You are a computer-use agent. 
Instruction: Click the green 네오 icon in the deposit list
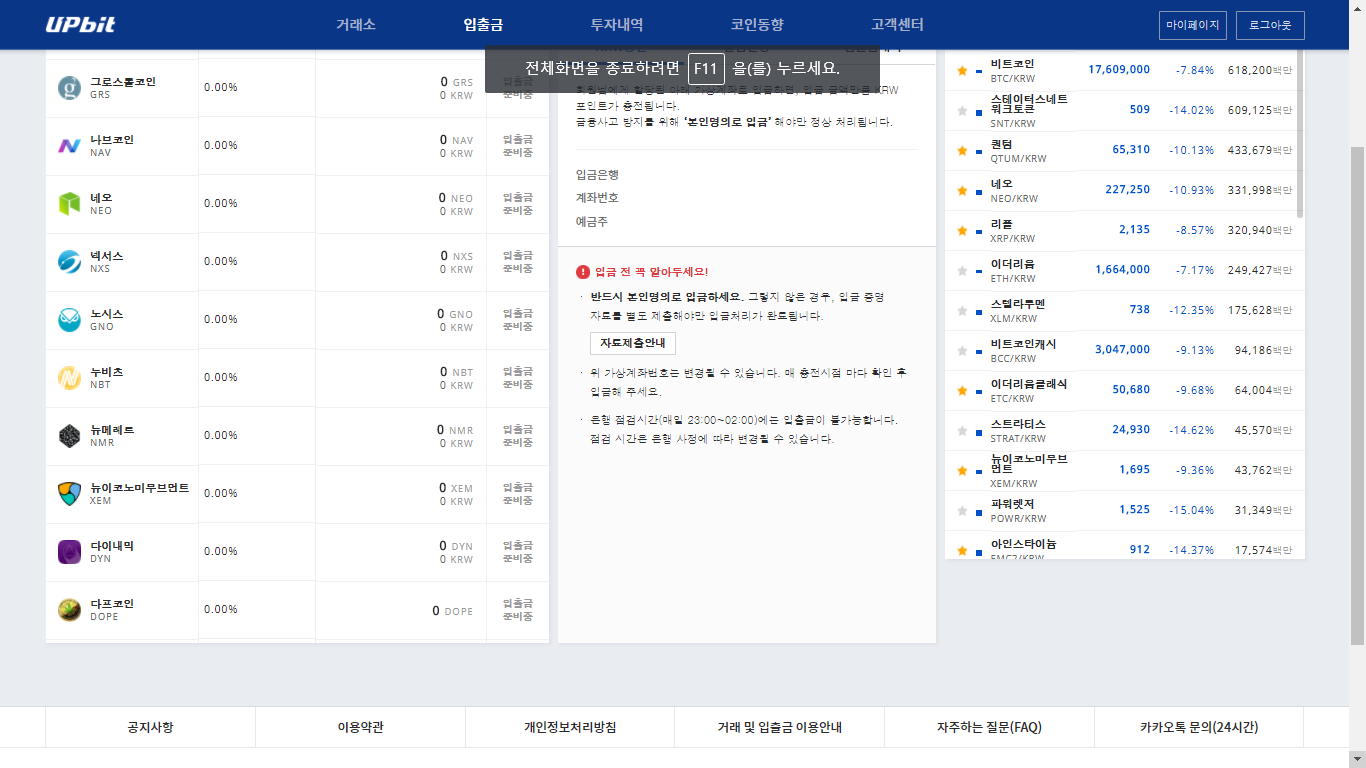[x=69, y=204]
